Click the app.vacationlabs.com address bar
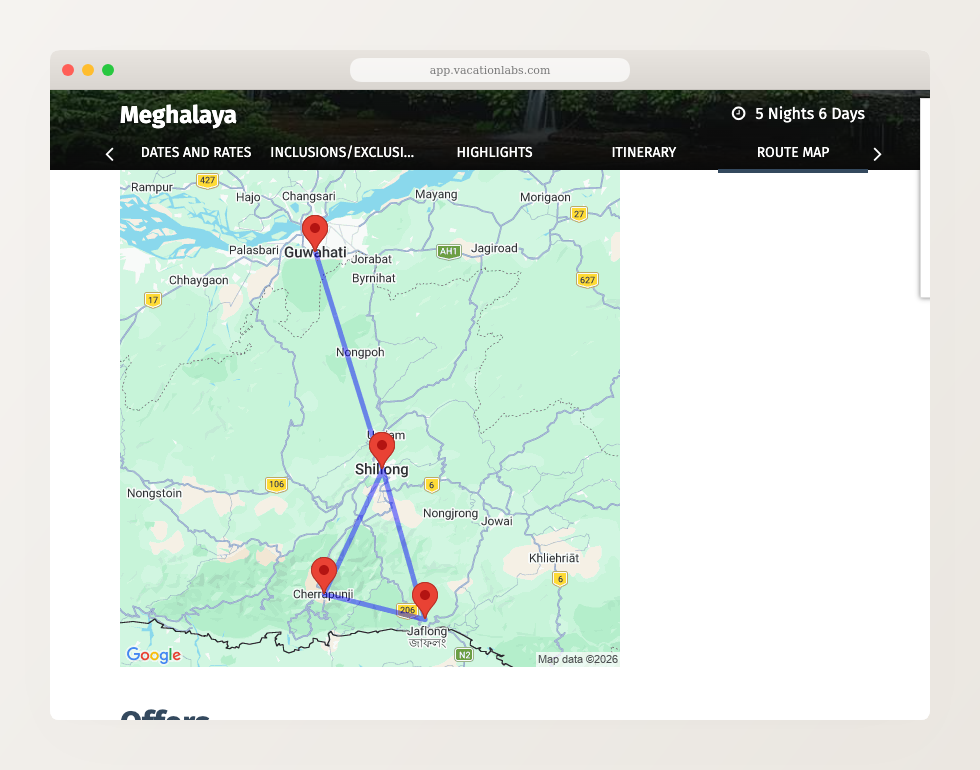 [490, 70]
